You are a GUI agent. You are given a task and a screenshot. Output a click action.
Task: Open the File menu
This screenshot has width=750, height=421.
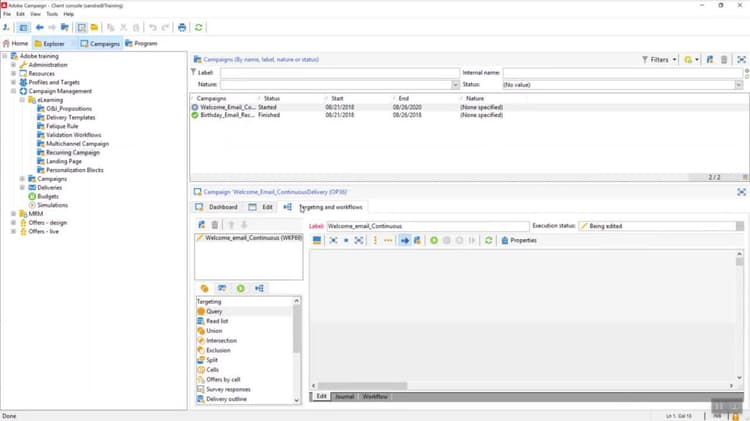tap(7, 14)
